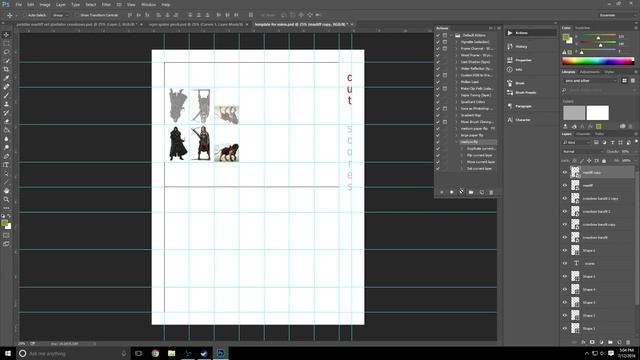Viewport: 640px width, 360px height.
Task: Select the Lasso tool
Action: click(6, 52)
